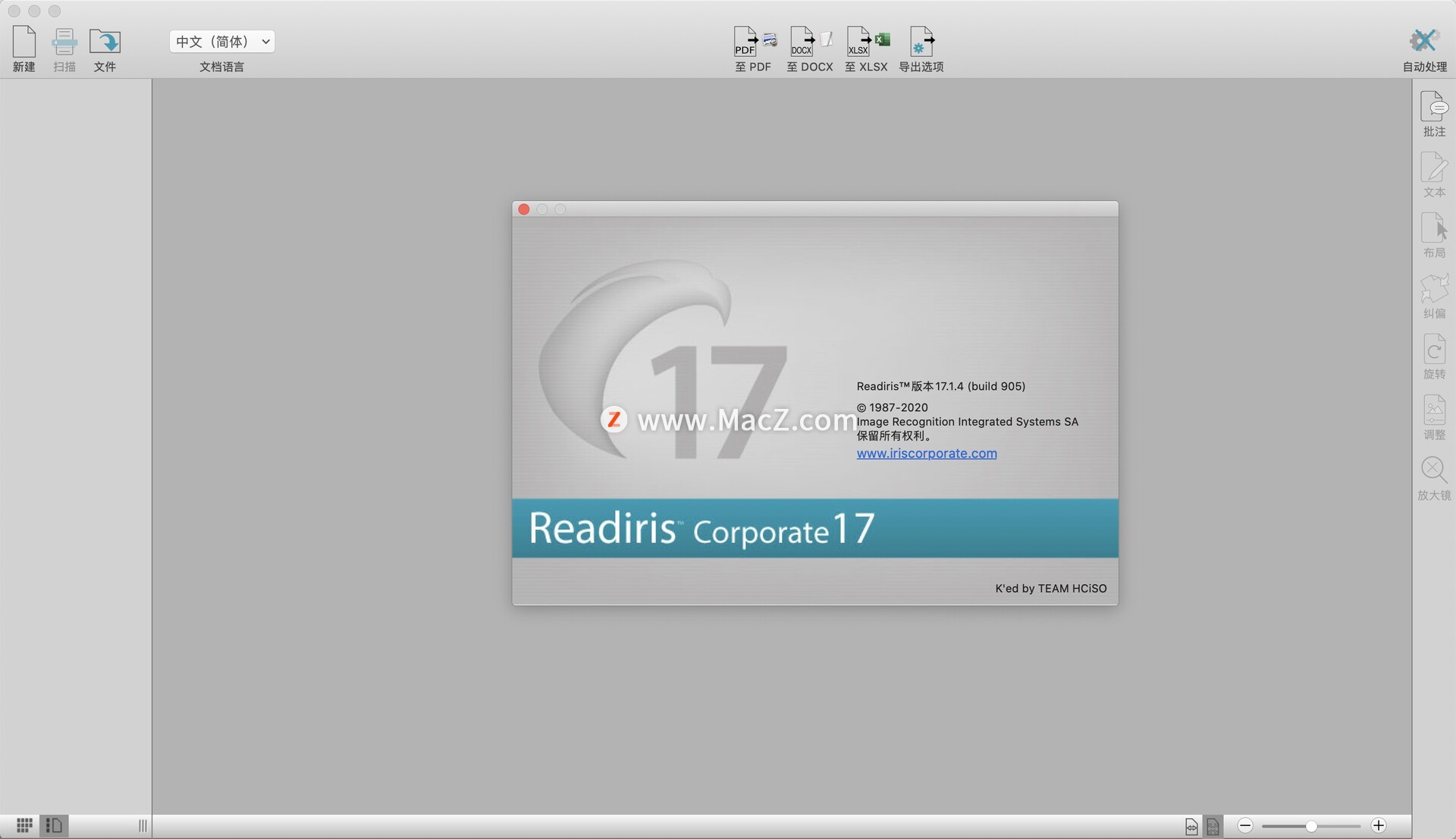The image size is (1456, 839).
Task: Zoom out with the minus button
Action: pyautogui.click(x=1245, y=825)
